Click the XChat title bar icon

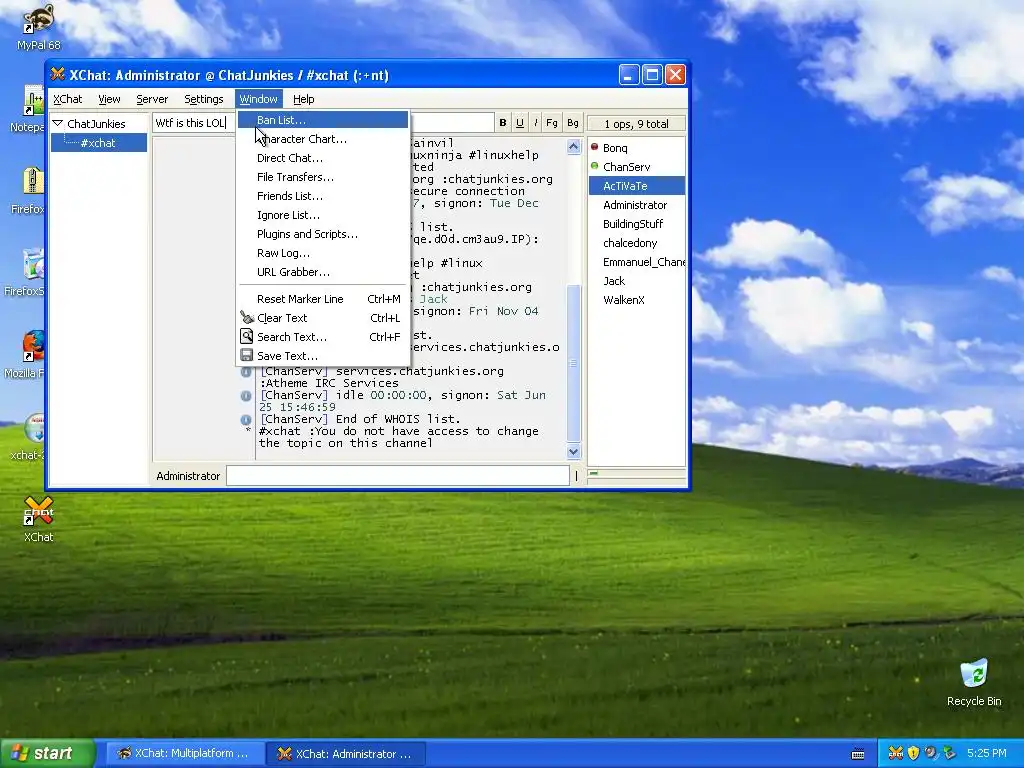(58, 74)
